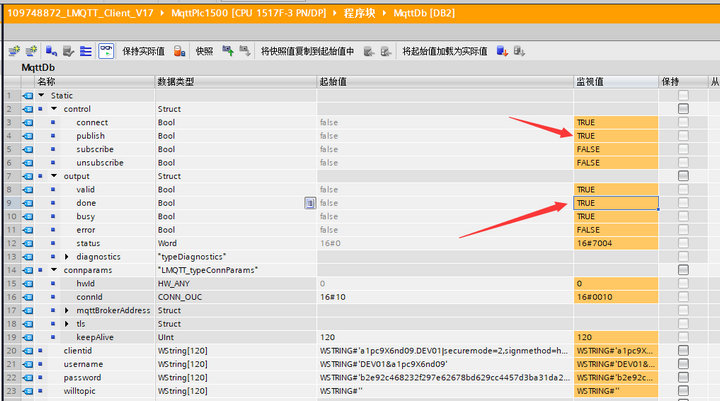The height and width of the screenshot is (401, 720).
Task: Click the first icon right of 快照 label
Action: [x=228, y=50]
